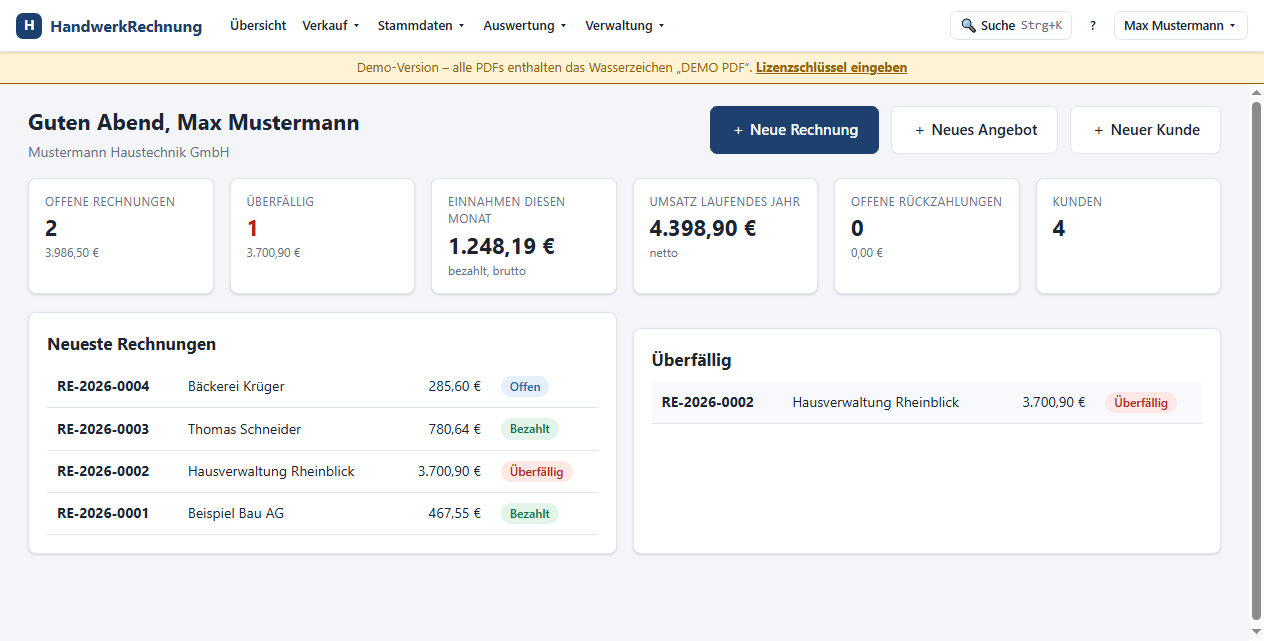Image resolution: width=1264 pixels, height=641 pixels.
Task: Open RE-2026-0002 in the Überfällig panel
Action: (708, 402)
